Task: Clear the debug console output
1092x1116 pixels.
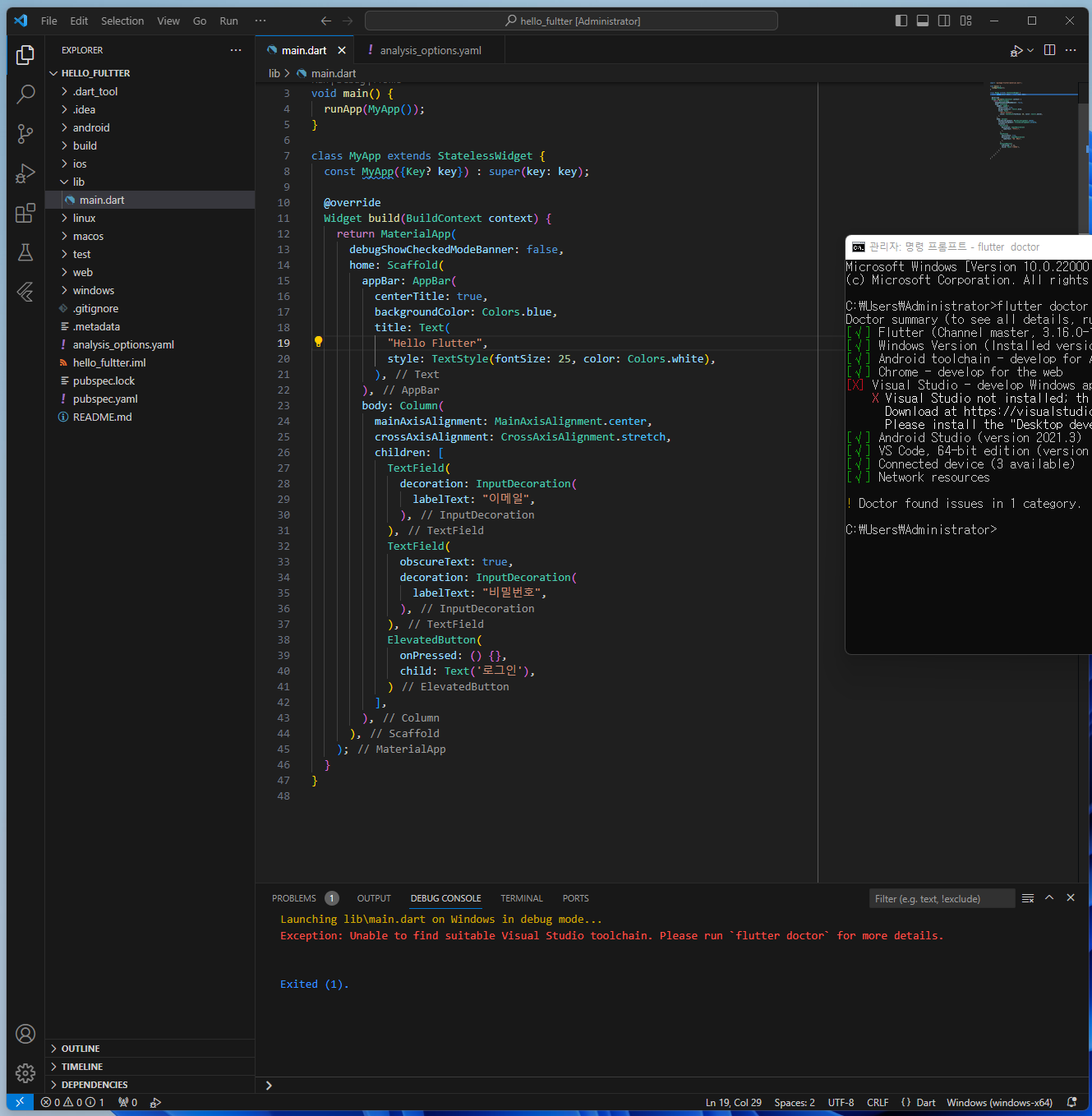Action: [x=1028, y=898]
